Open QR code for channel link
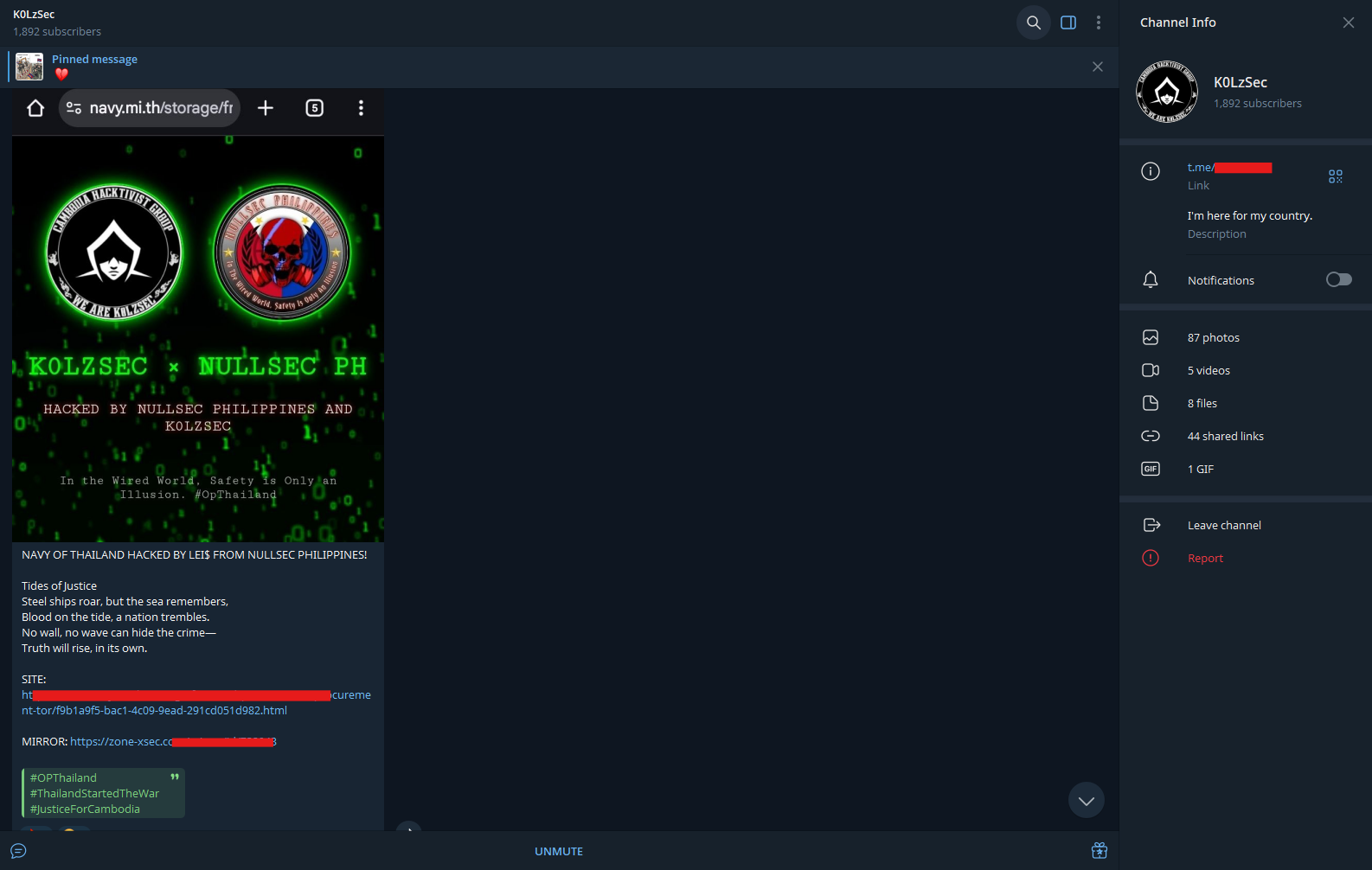1372x870 pixels. pos(1336,176)
